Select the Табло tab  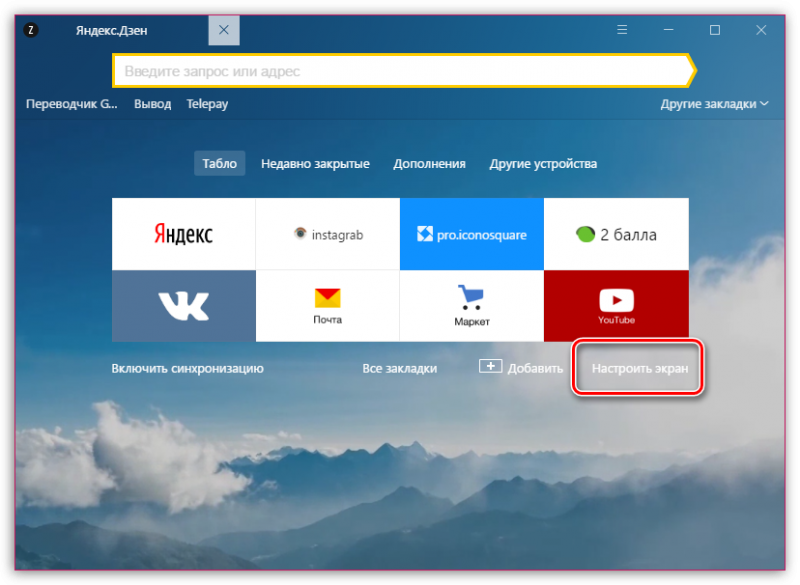[x=219, y=164]
